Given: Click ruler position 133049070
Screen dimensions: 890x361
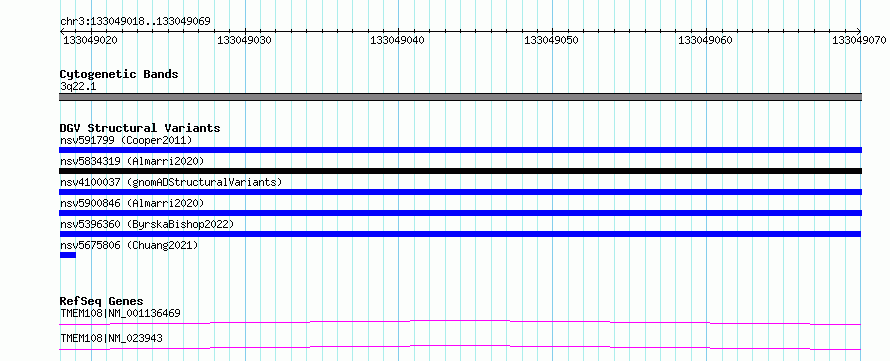Looking at the screenshot, I should [859, 40].
